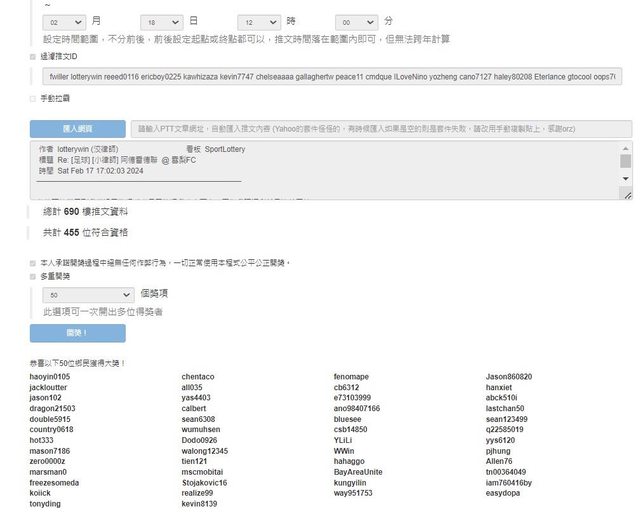The width and height of the screenshot is (640, 516).
Task: Enable the 手動拉霸 checkbox
Action: [33, 98]
